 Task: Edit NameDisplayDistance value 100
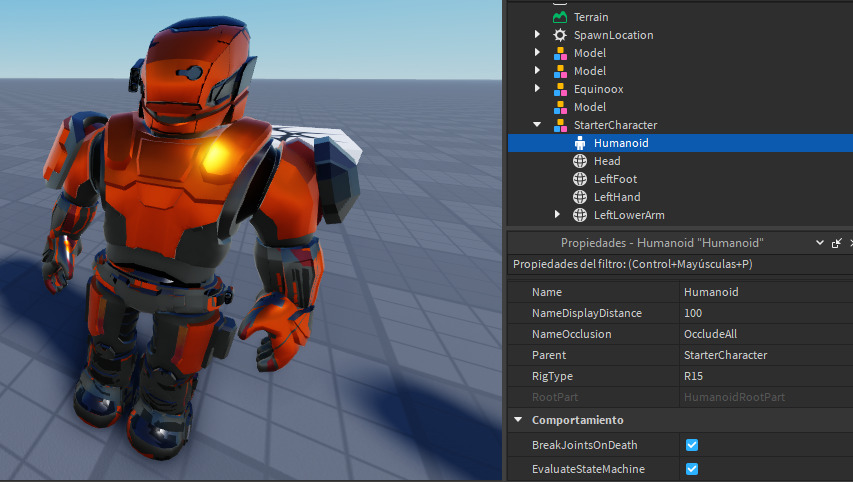coord(766,313)
